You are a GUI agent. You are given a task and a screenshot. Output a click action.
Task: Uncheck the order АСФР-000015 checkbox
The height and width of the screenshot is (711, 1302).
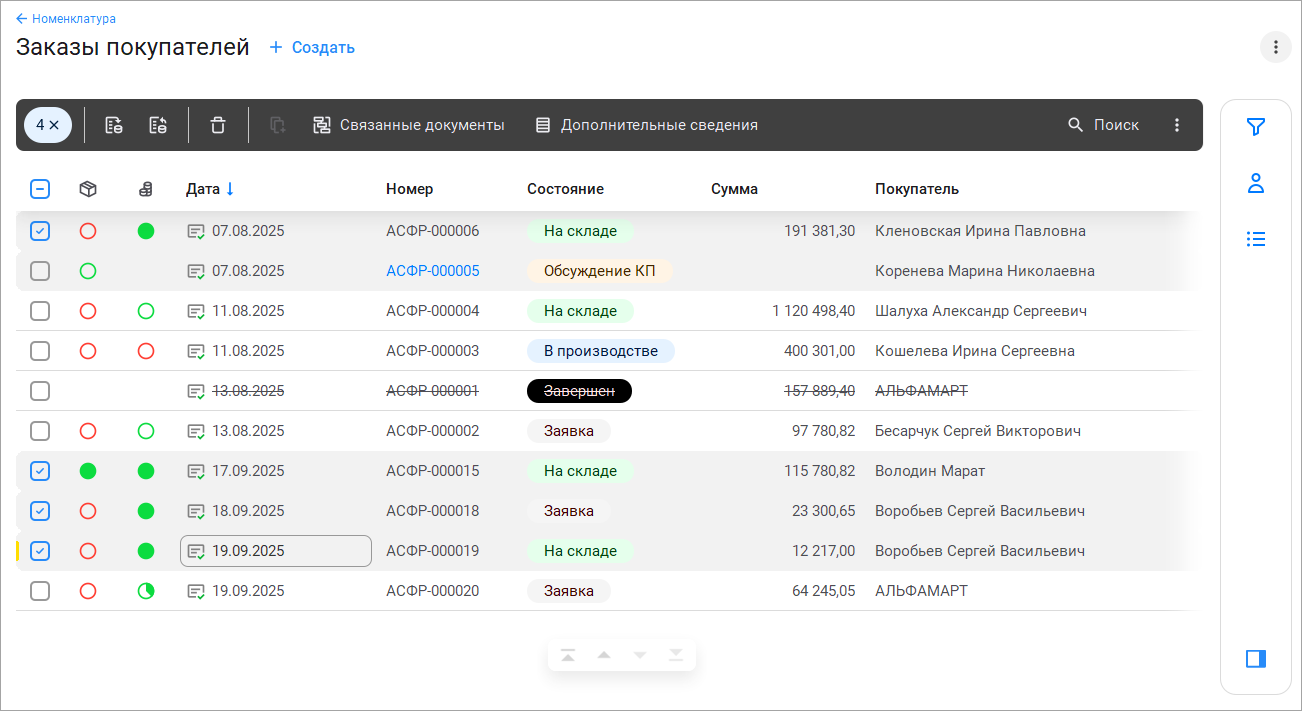point(40,471)
